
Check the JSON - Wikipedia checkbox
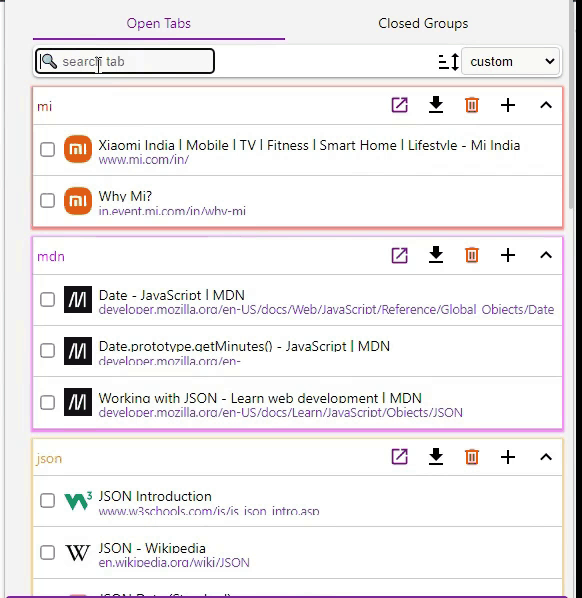pyautogui.click(x=47, y=552)
